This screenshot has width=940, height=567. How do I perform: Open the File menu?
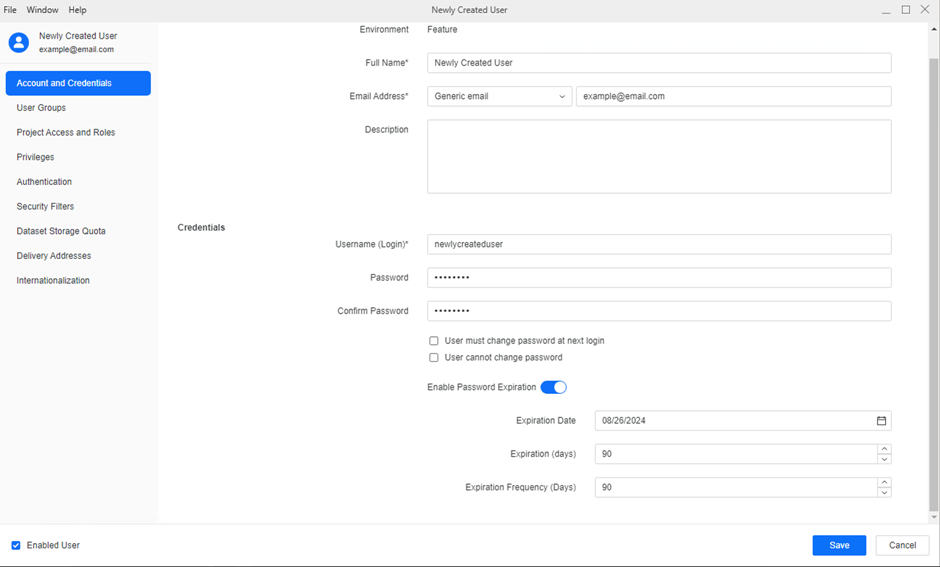(x=10, y=10)
